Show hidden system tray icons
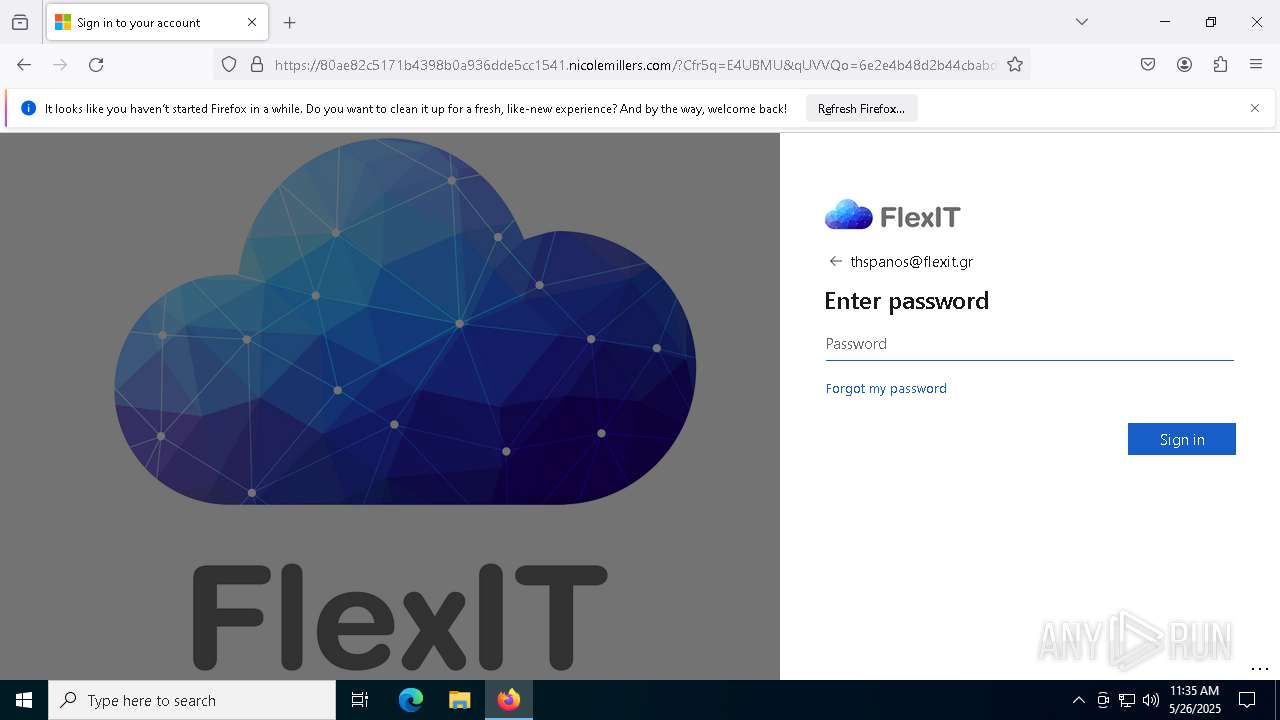 coord(1078,700)
